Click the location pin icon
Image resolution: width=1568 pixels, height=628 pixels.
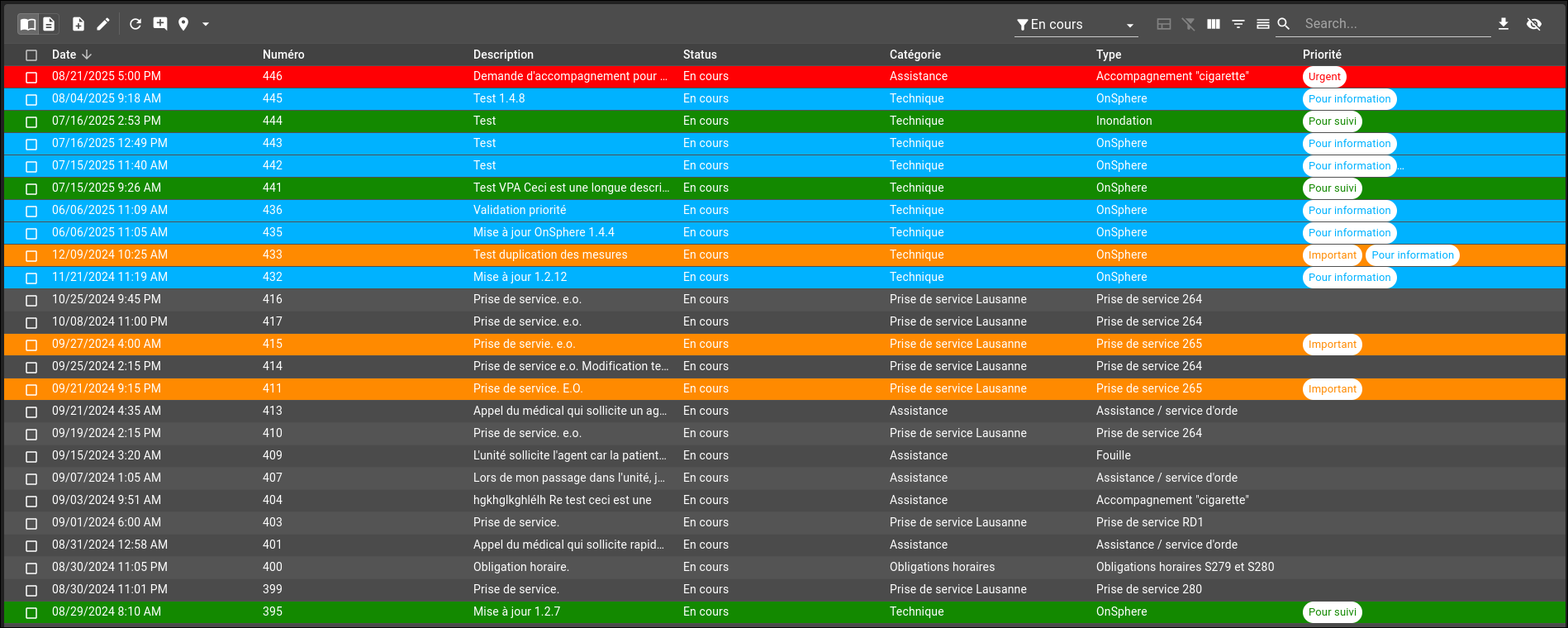pyautogui.click(x=183, y=24)
